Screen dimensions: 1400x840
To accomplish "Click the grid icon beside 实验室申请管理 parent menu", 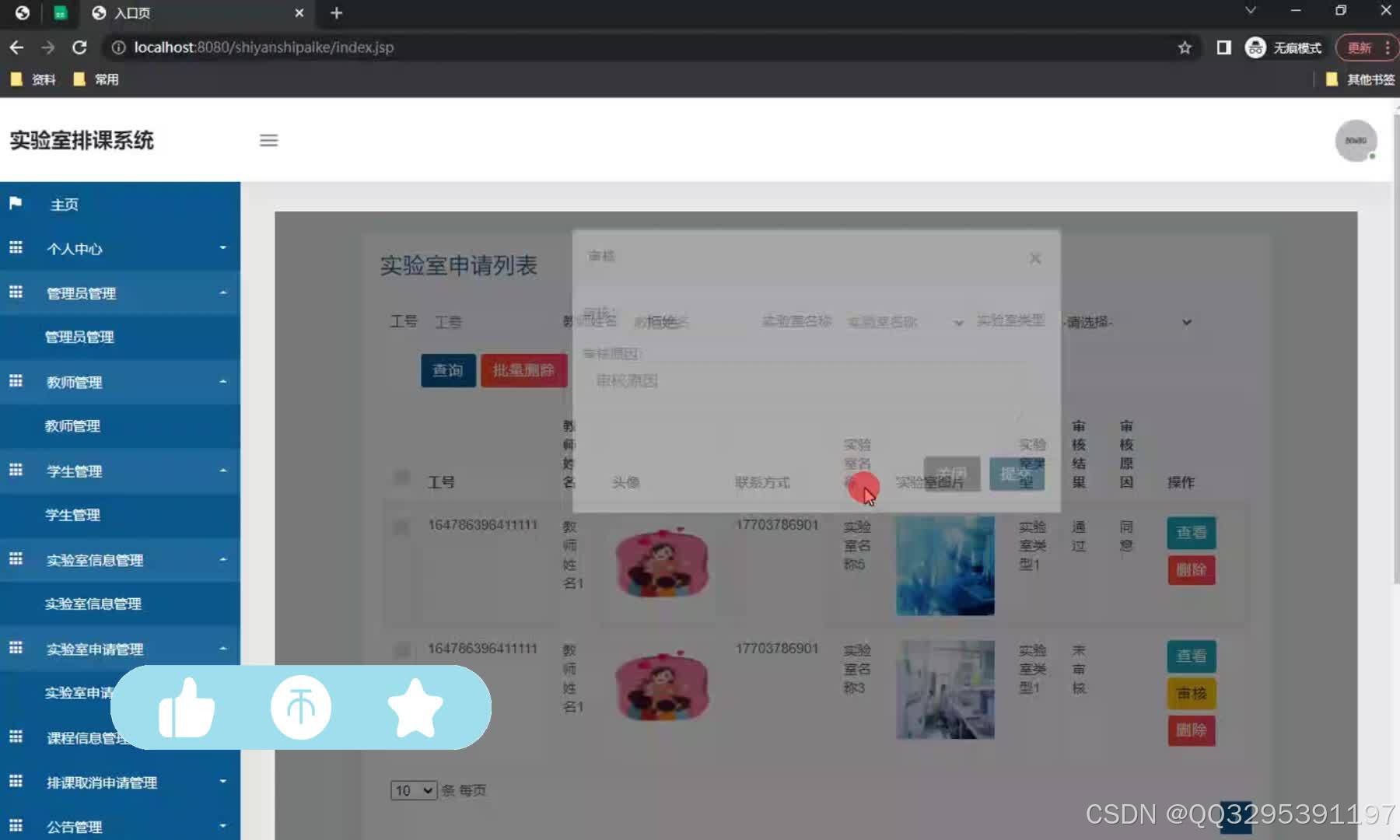I will 16,648.
